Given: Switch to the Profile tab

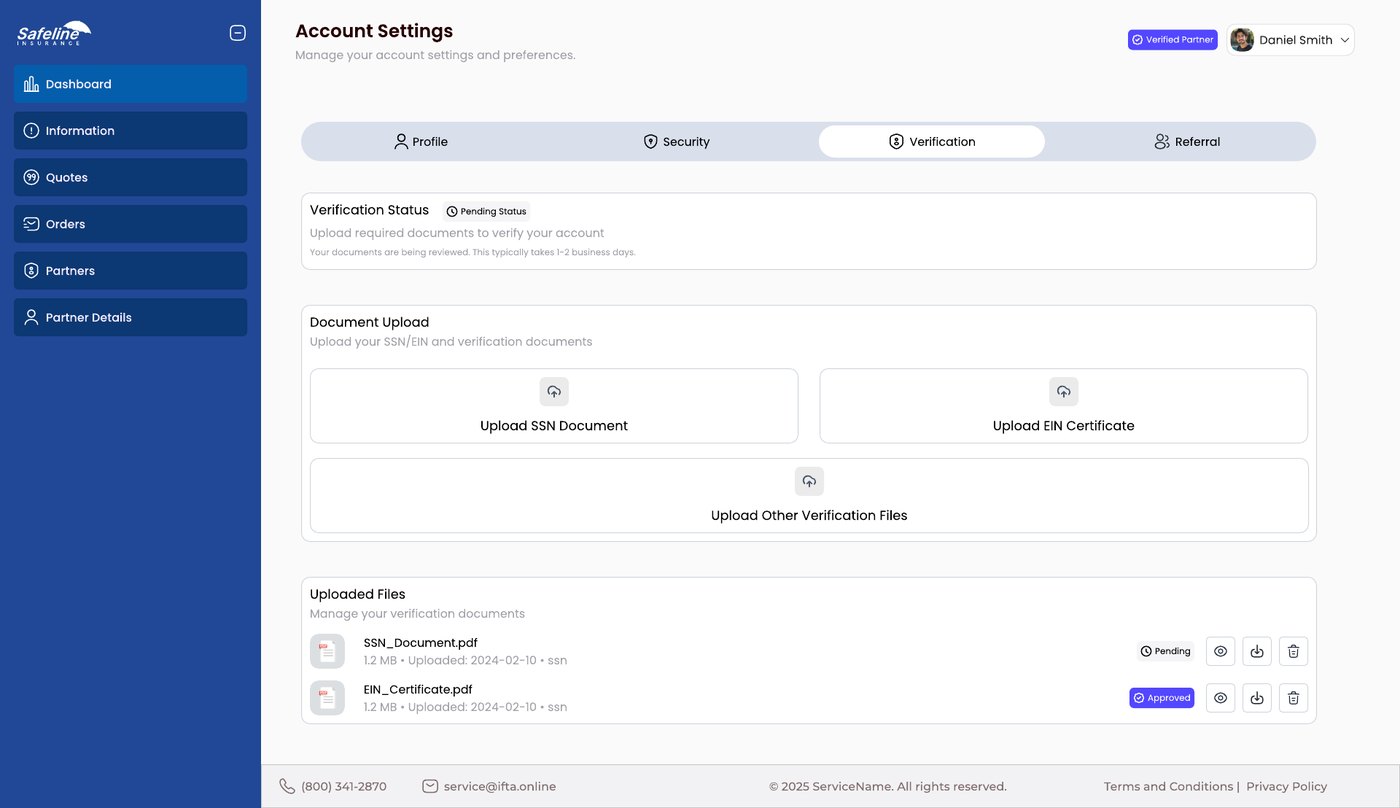Looking at the screenshot, I should click(x=421, y=142).
